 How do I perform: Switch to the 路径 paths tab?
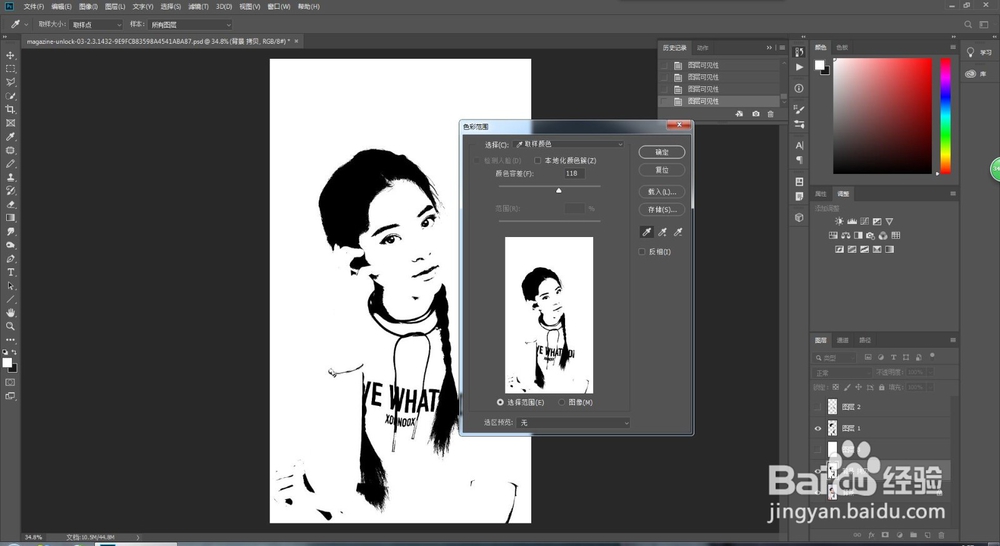(865, 341)
